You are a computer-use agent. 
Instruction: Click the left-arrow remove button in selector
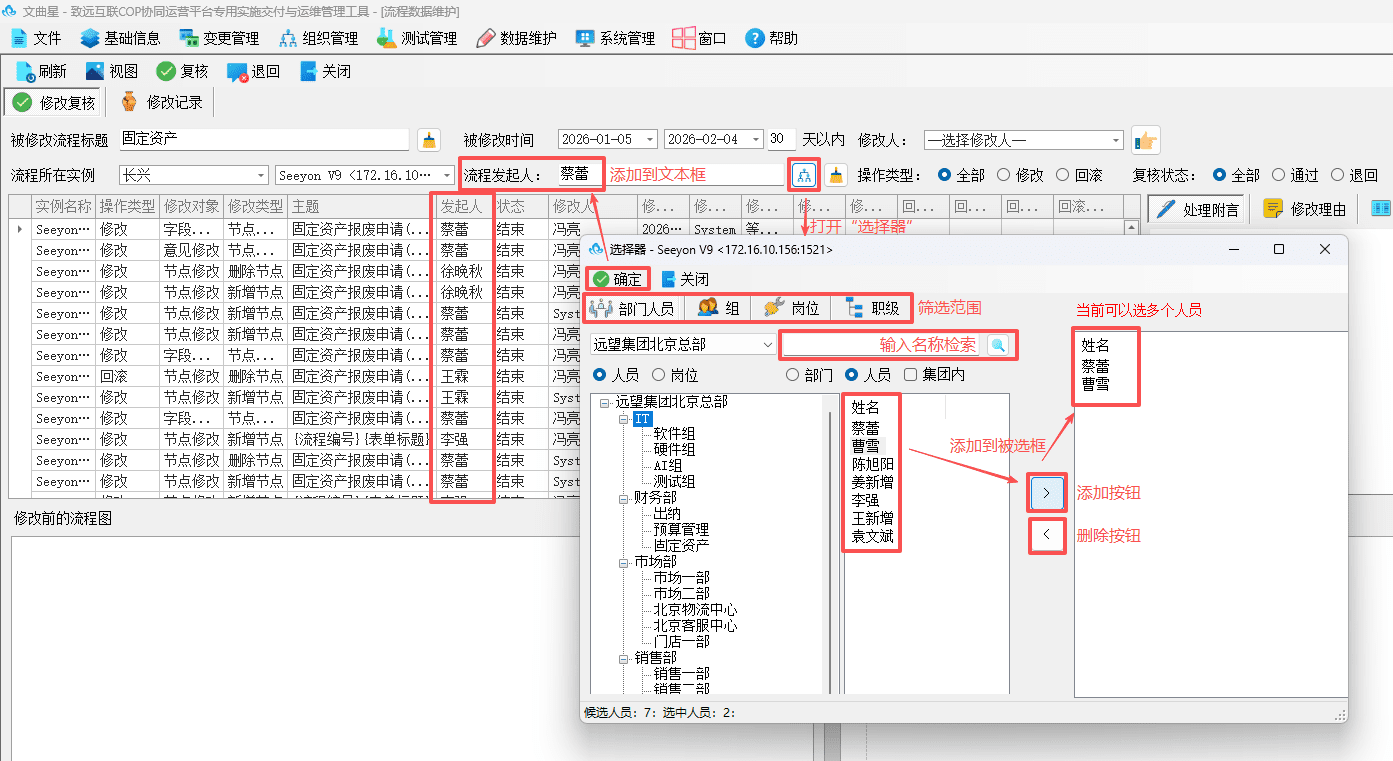(1047, 535)
